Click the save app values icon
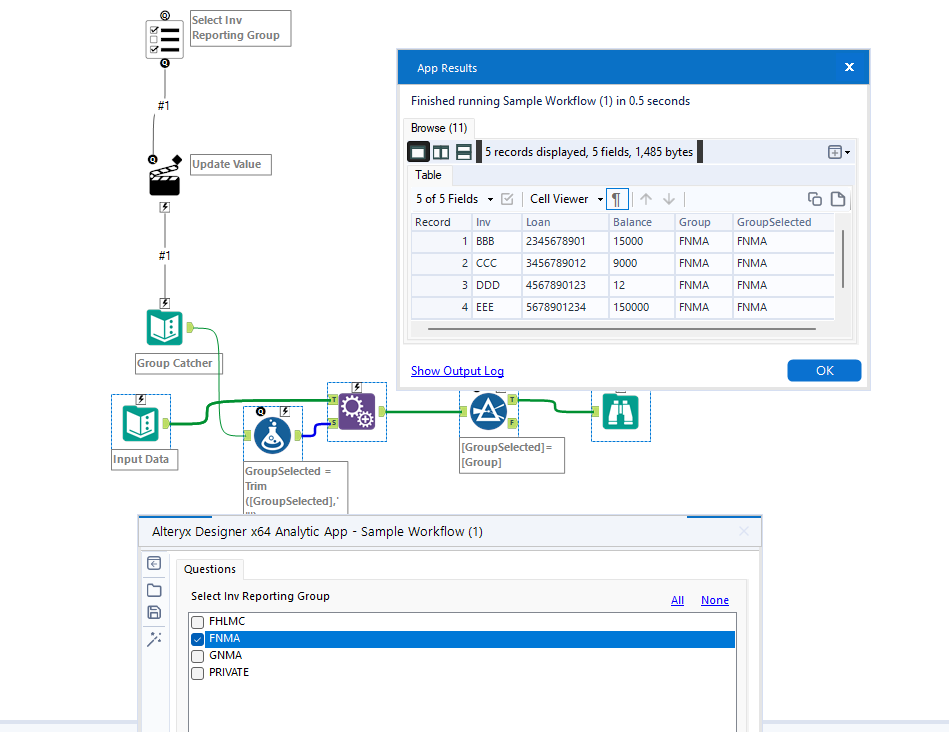 (154, 613)
